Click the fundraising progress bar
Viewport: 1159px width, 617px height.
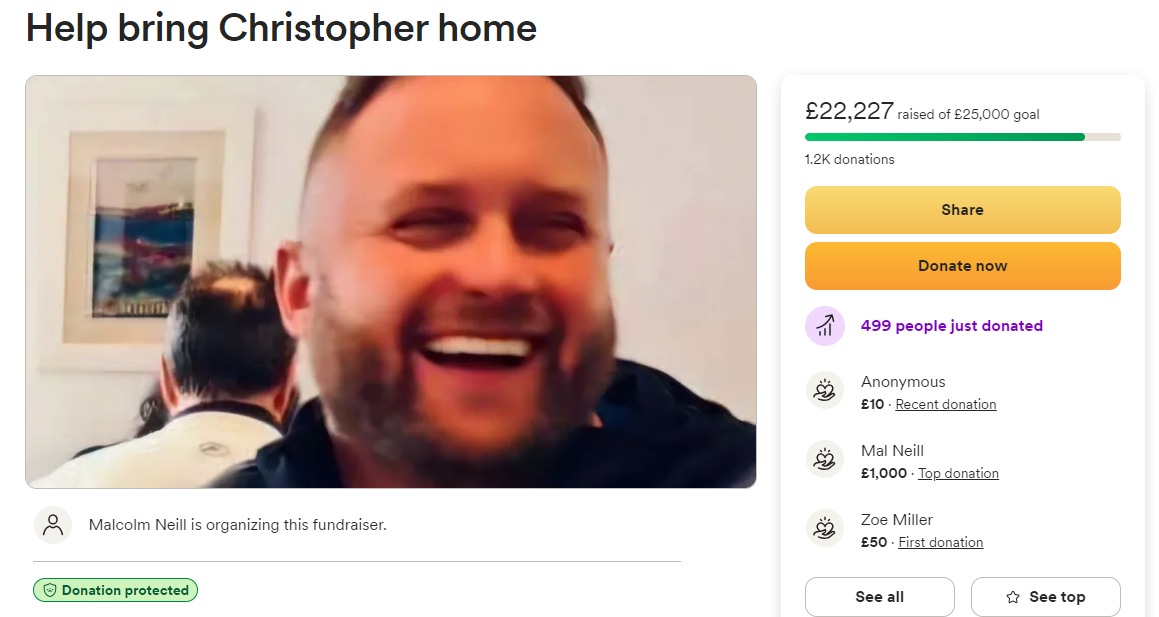coord(962,137)
